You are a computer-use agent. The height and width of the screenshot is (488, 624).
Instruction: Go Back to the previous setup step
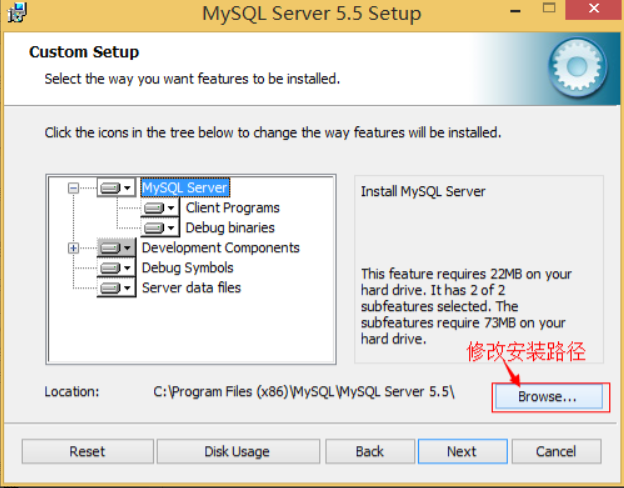point(370,451)
